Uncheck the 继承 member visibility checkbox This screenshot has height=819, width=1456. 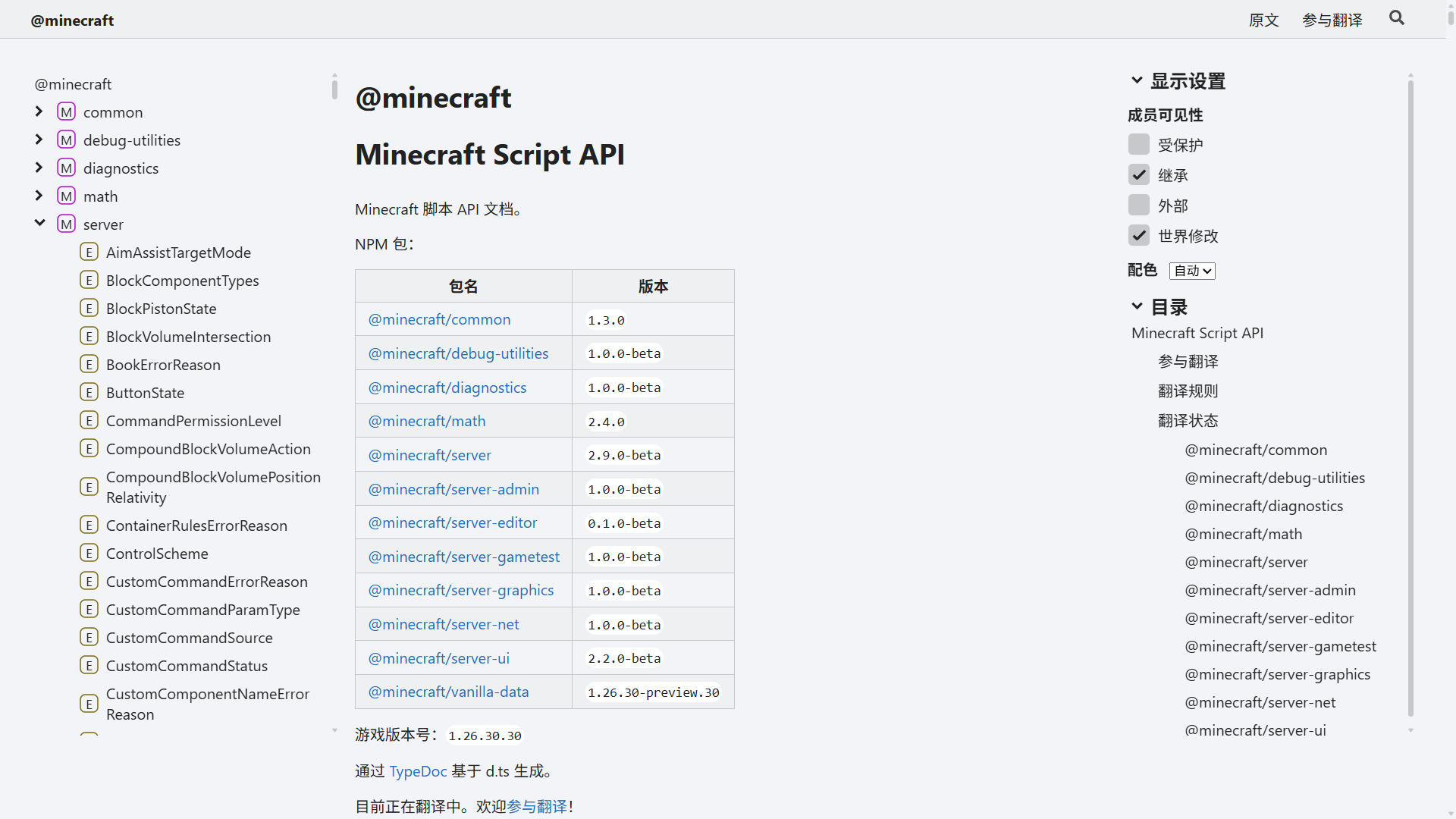coord(1139,174)
